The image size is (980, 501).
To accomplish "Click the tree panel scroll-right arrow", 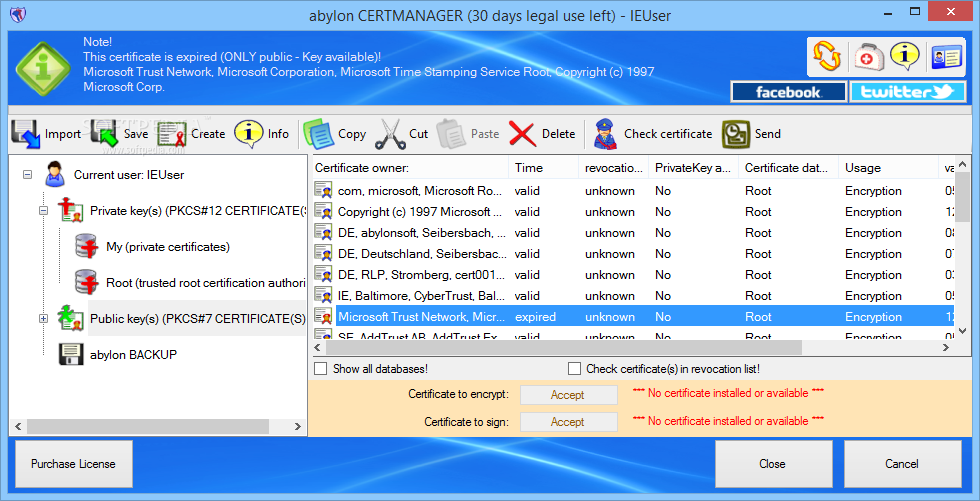I will (x=298, y=426).
